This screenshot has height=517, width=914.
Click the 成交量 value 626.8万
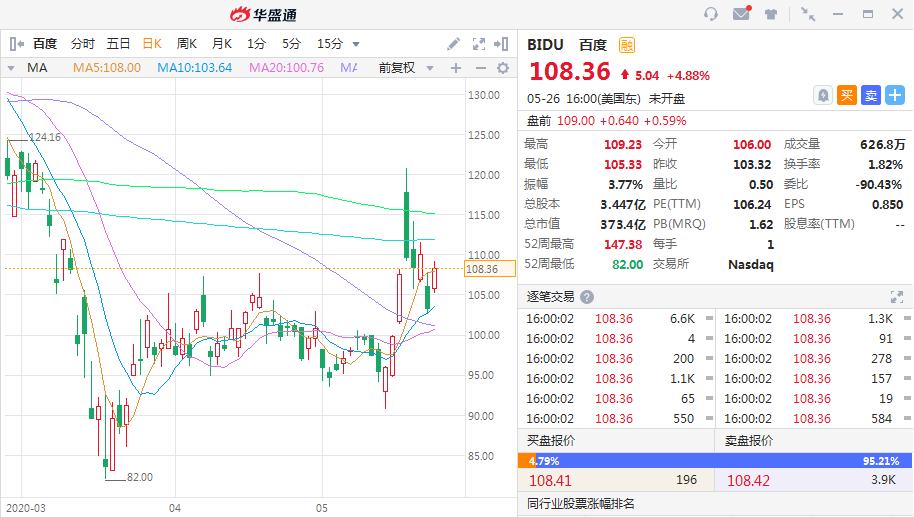click(883, 145)
